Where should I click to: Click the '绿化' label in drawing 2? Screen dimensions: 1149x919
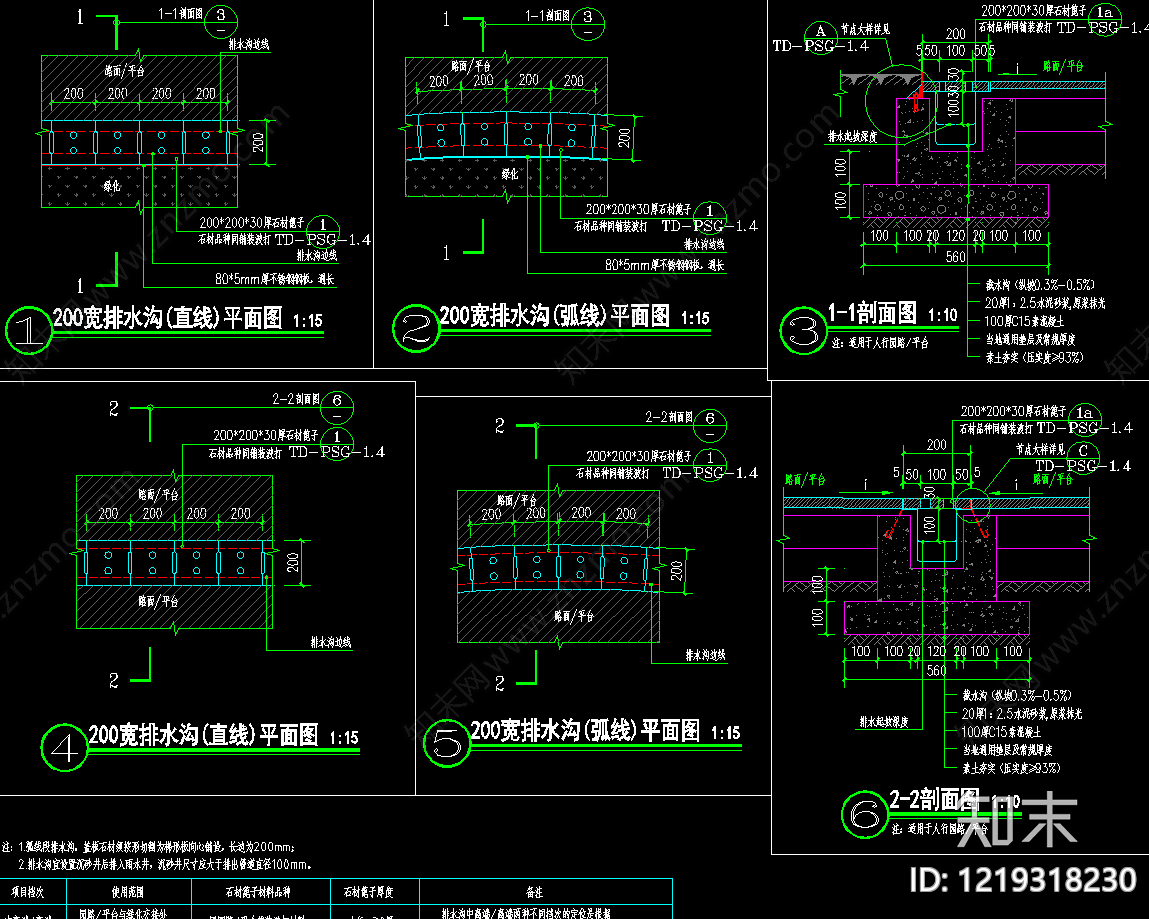point(510,174)
